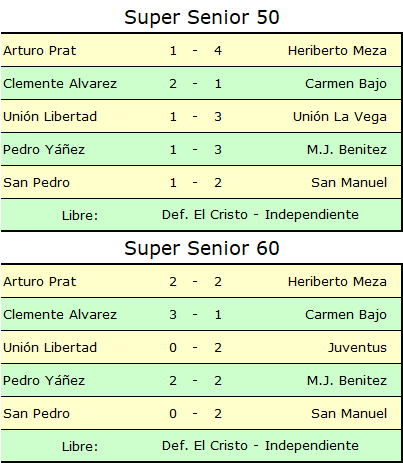
Task: Click Libre label in Super Senior 60
Action: 80,446
